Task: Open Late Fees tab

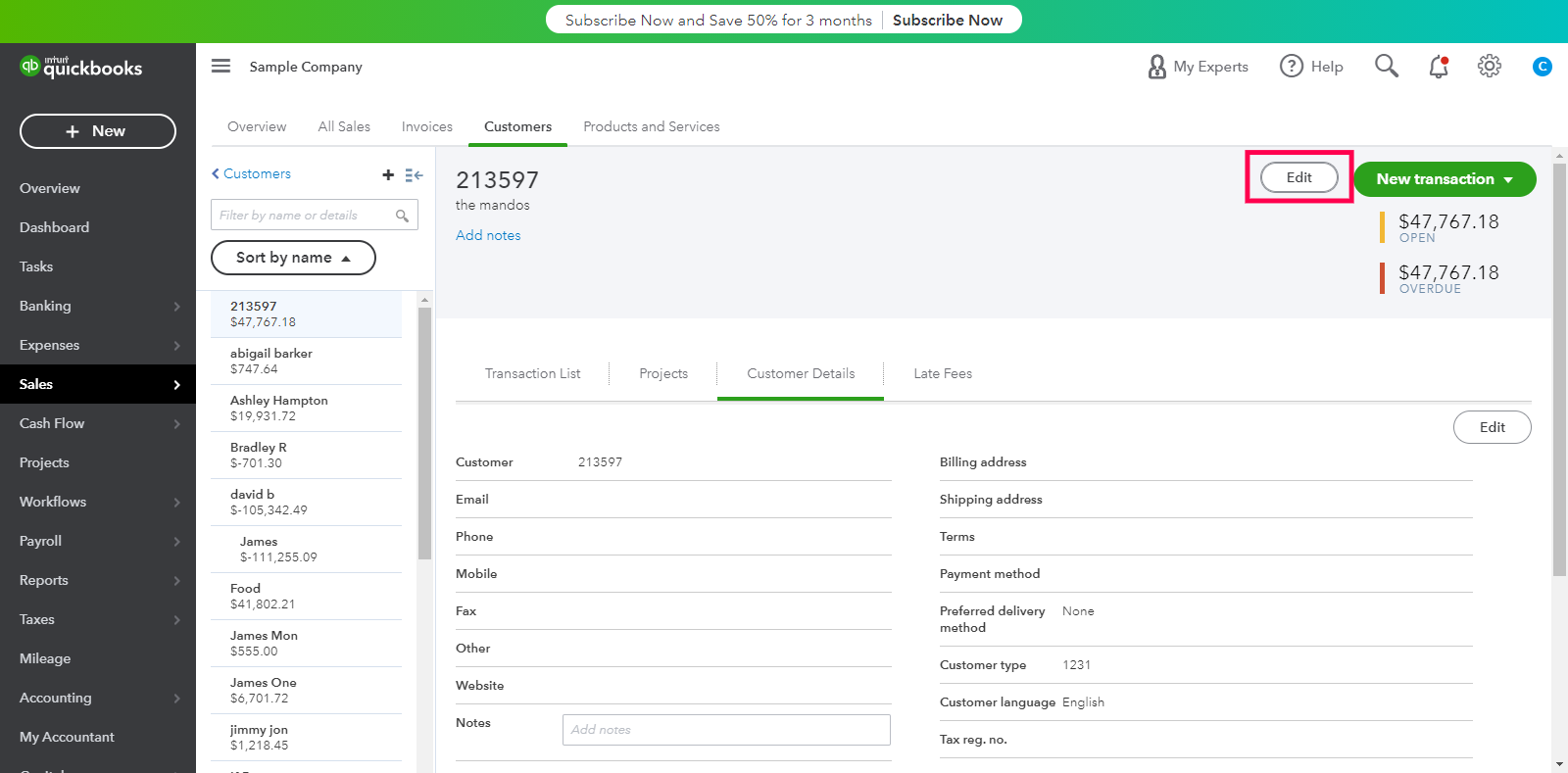Action: click(943, 373)
